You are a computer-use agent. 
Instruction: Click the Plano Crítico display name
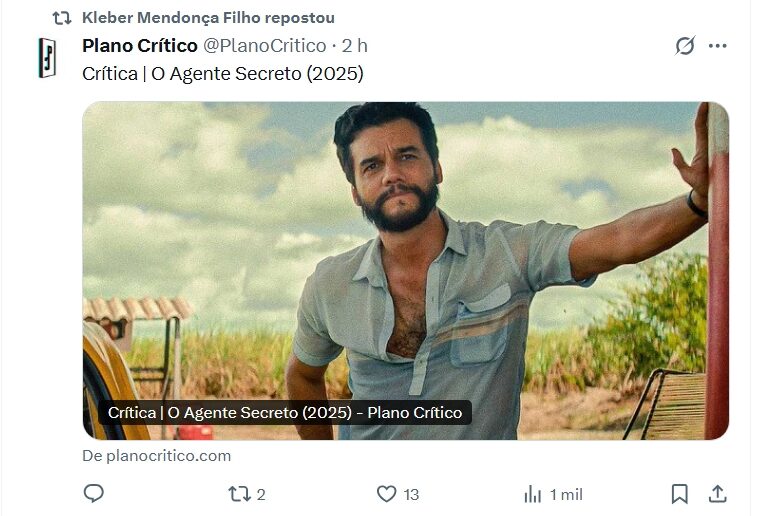pyautogui.click(x=139, y=46)
